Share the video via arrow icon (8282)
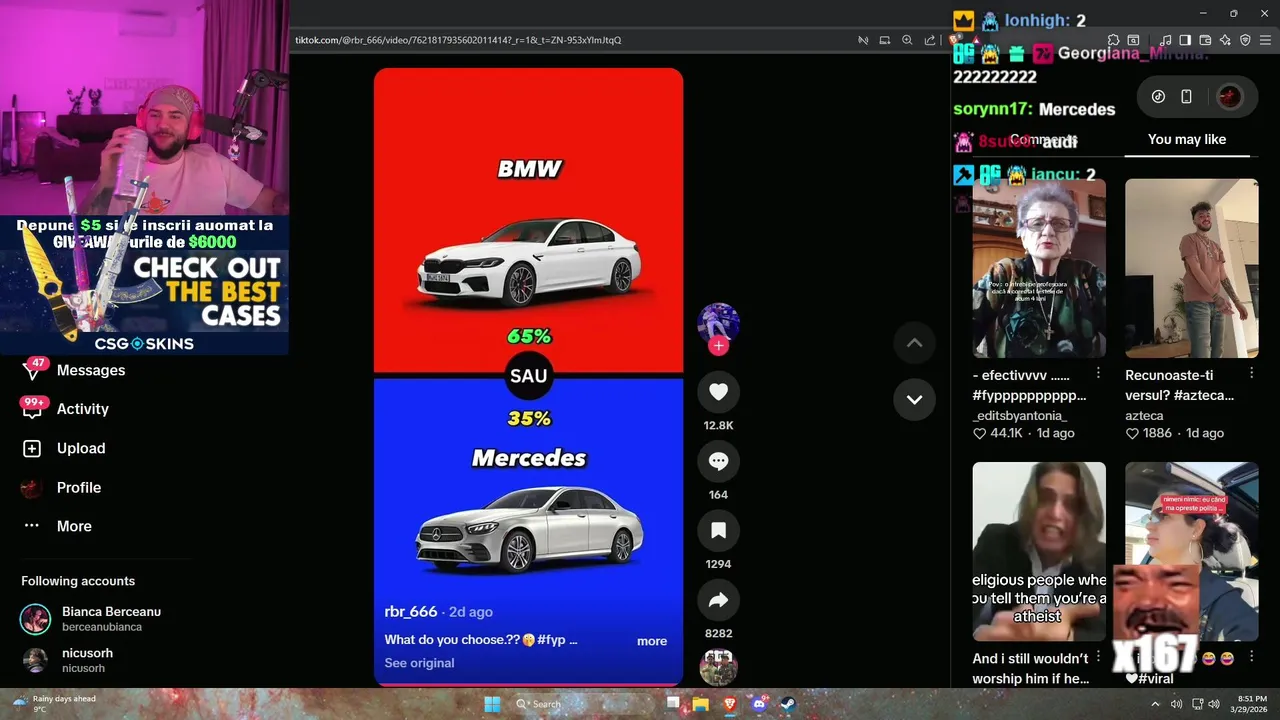Screen dimensions: 1280x720 pyautogui.click(x=718, y=600)
